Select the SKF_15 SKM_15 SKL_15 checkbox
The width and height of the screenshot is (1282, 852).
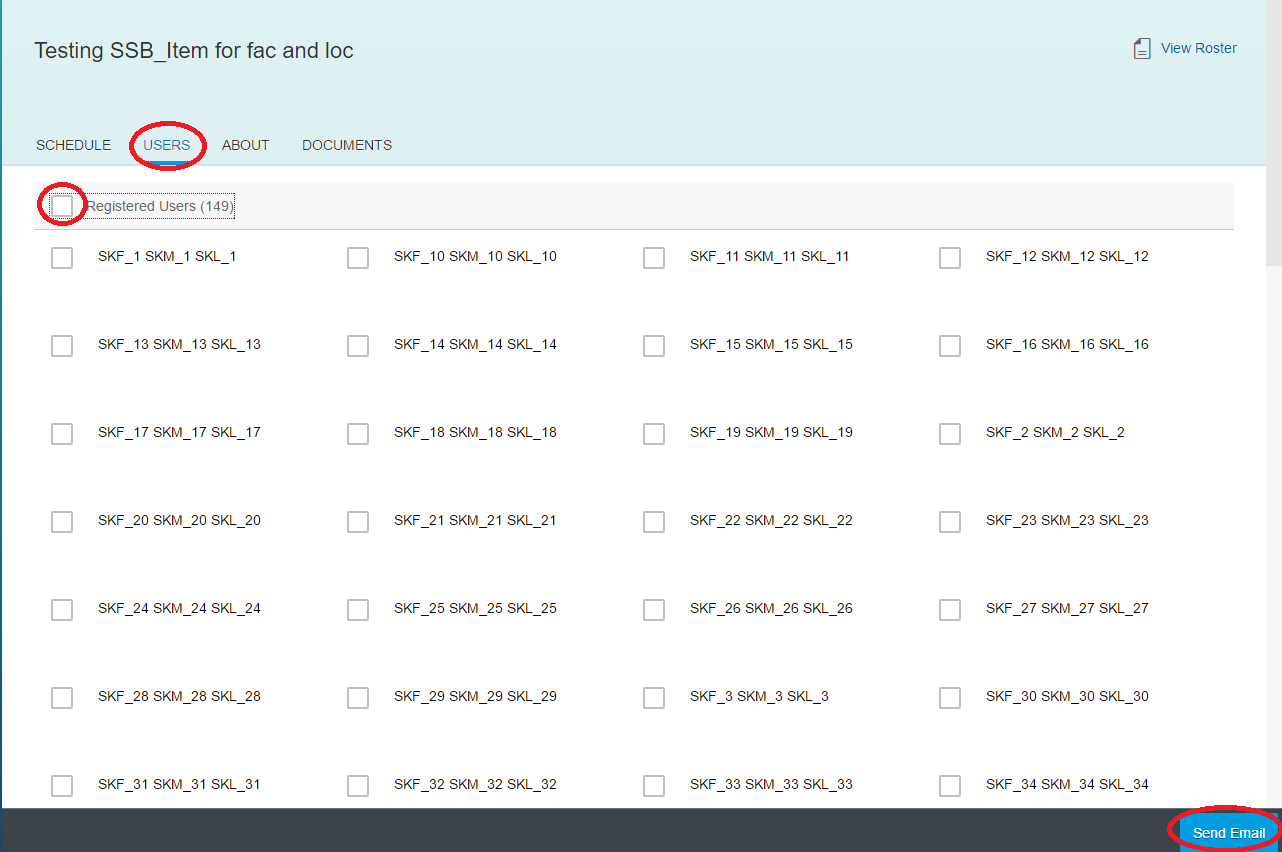(x=654, y=346)
